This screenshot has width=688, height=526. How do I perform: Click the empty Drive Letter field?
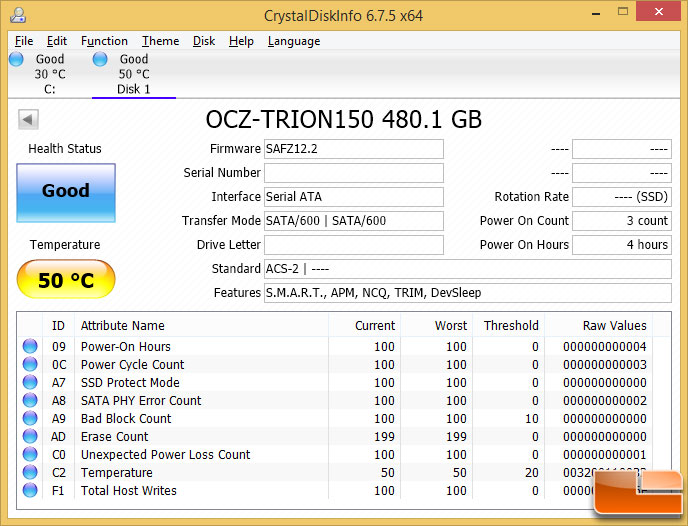(x=354, y=245)
